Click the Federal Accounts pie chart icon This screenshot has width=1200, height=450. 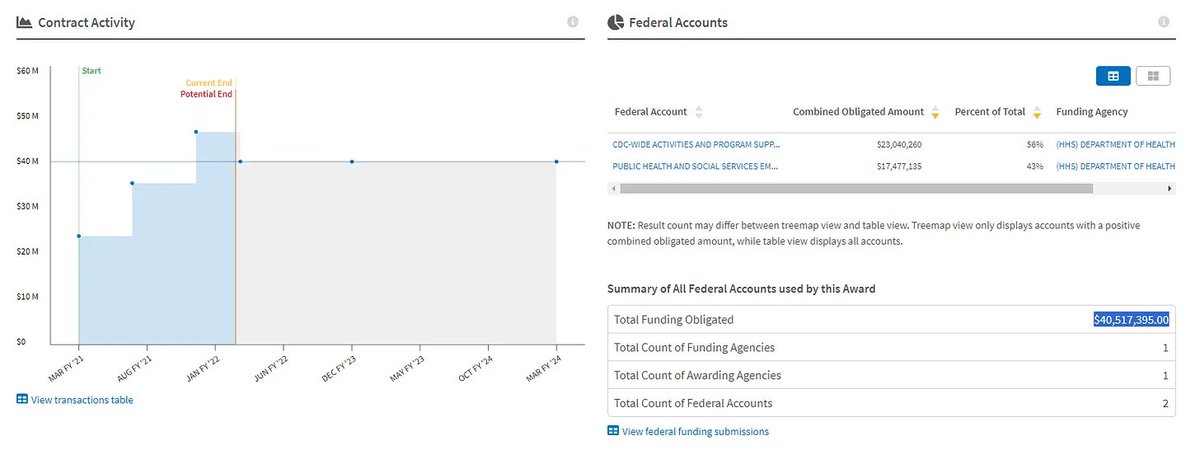(x=616, y=22)
